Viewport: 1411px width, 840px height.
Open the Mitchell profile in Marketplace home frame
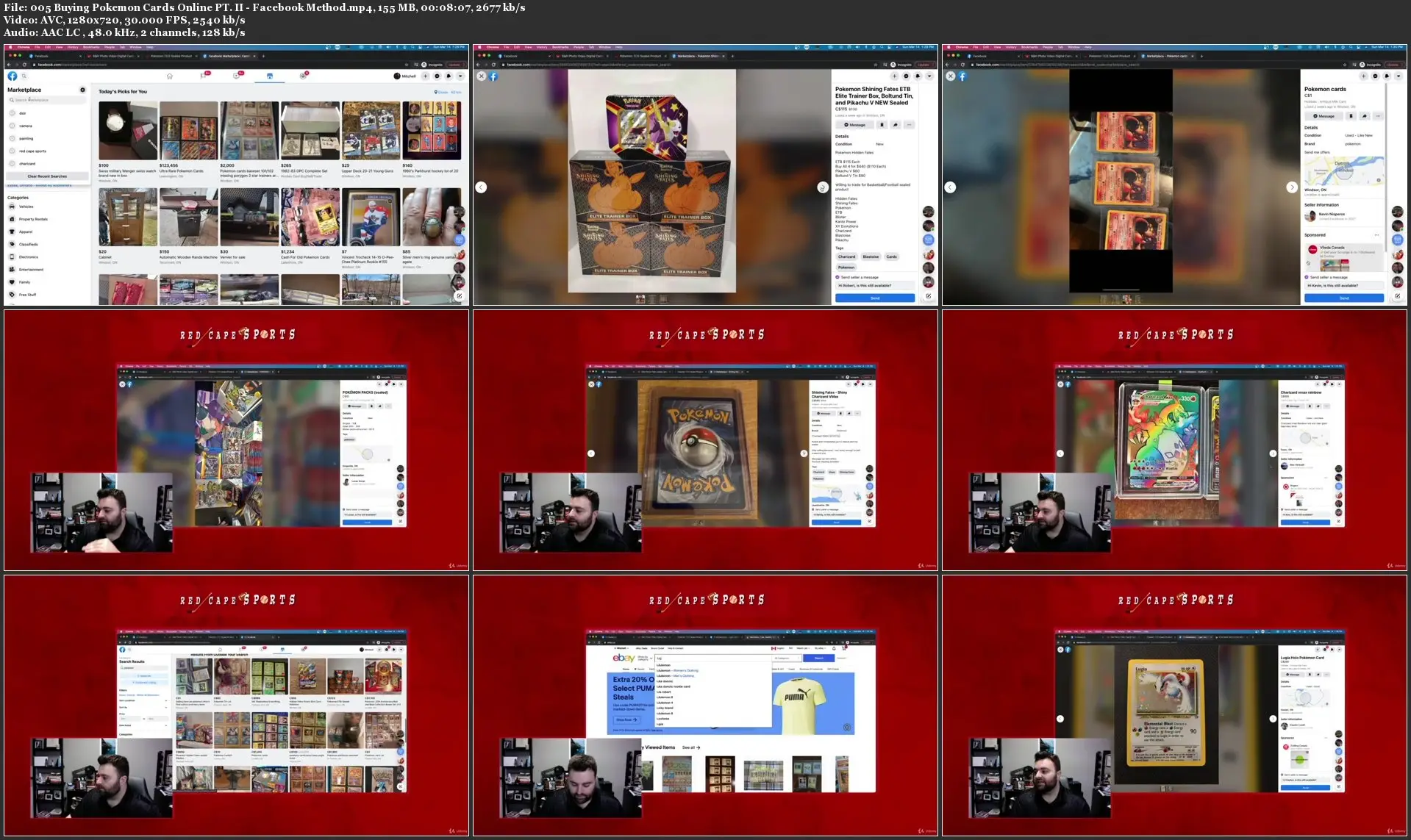click(x=405, y=76)
